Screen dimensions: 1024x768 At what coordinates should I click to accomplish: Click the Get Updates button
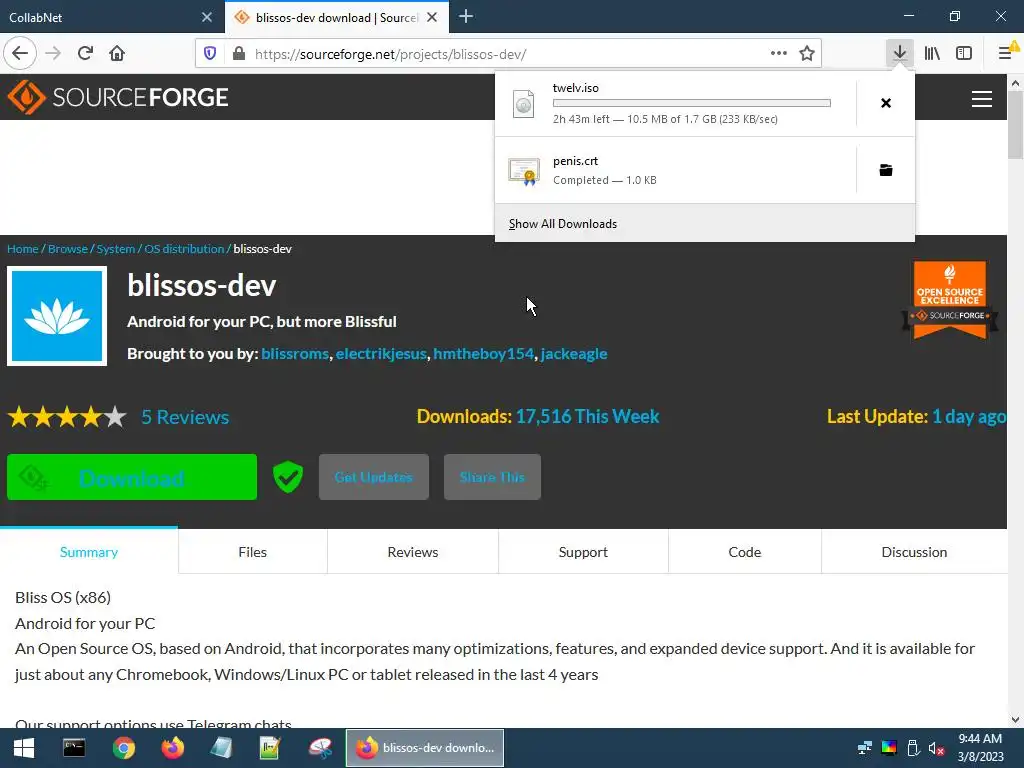(x=374, y=477)
